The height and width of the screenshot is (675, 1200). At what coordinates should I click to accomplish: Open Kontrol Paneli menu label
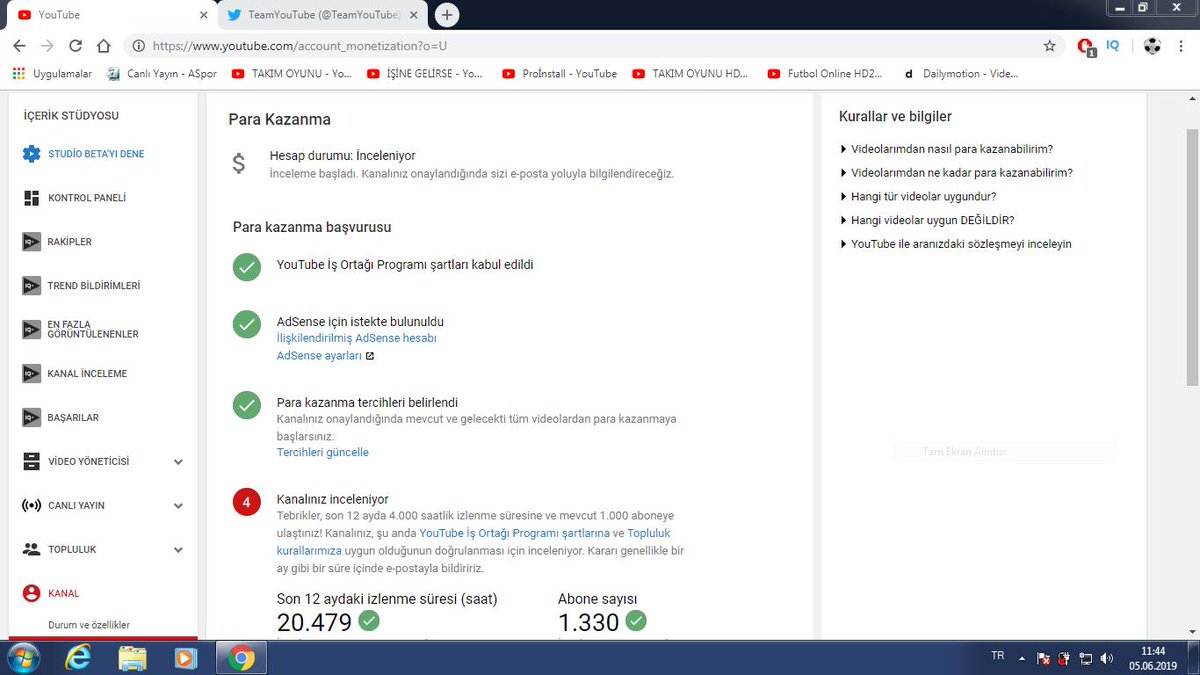(x=87, y=198)
